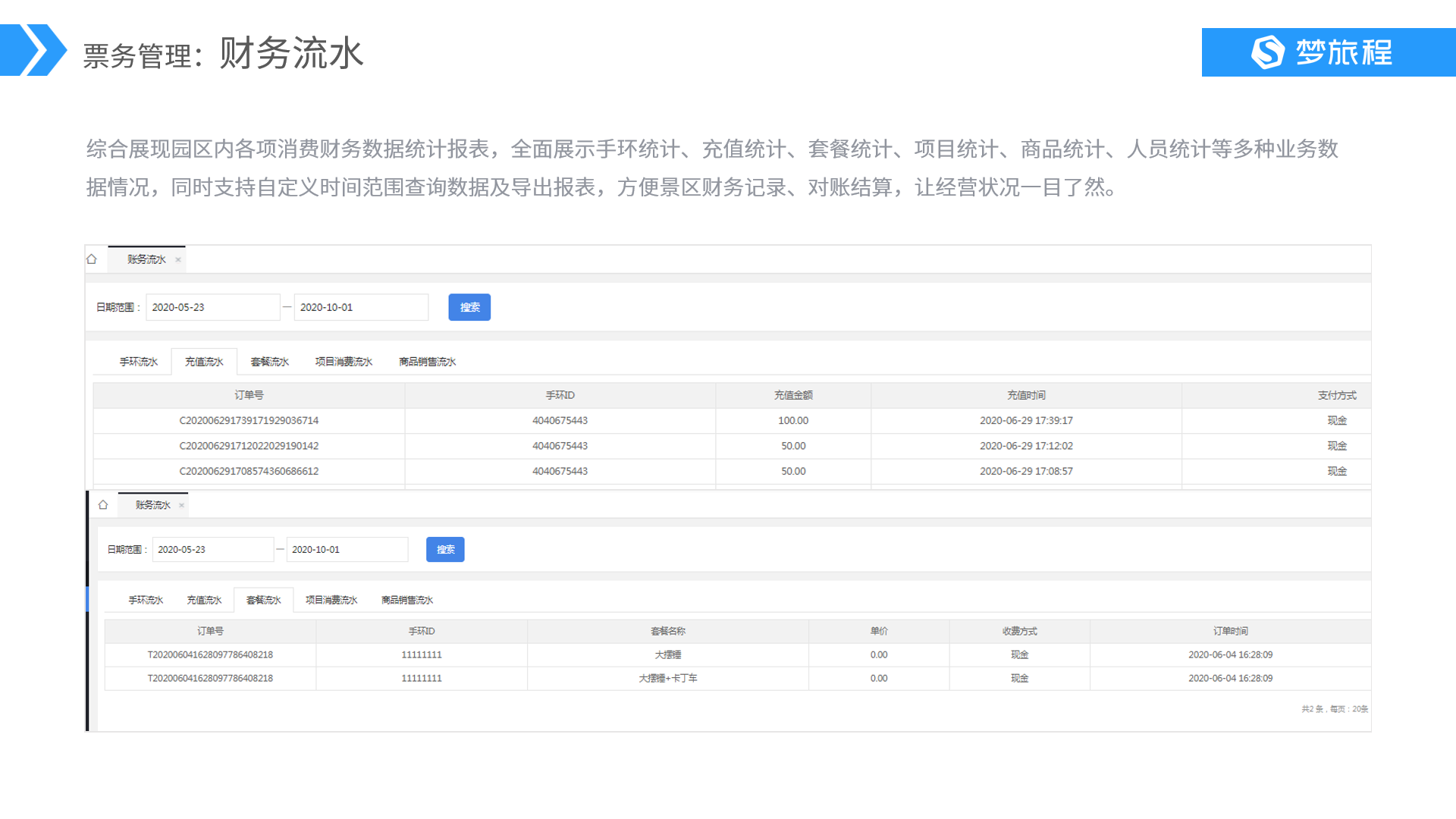
Task: Click 手环ID 11111111 in 大摆锤+卡丁车 row
Action: [421, 679]
